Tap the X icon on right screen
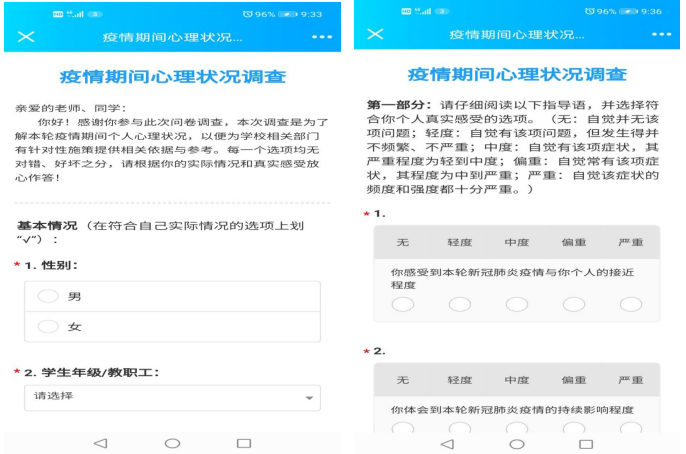The height and width of the screenshot is (454, 686). (x=375, y=34)
